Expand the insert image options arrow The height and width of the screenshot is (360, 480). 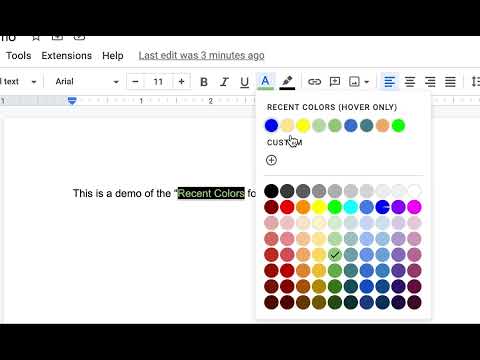[367, 82]
